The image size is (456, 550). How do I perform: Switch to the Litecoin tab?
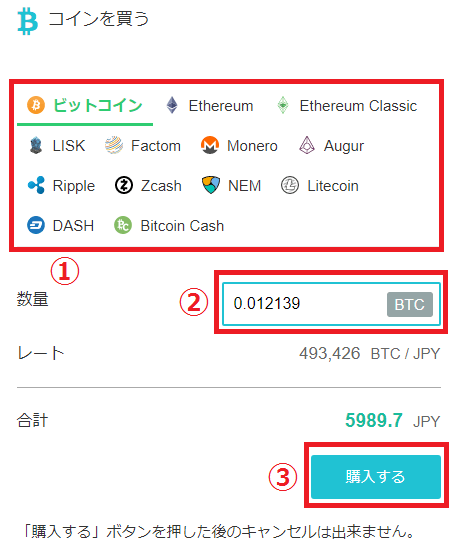[320, 186]
